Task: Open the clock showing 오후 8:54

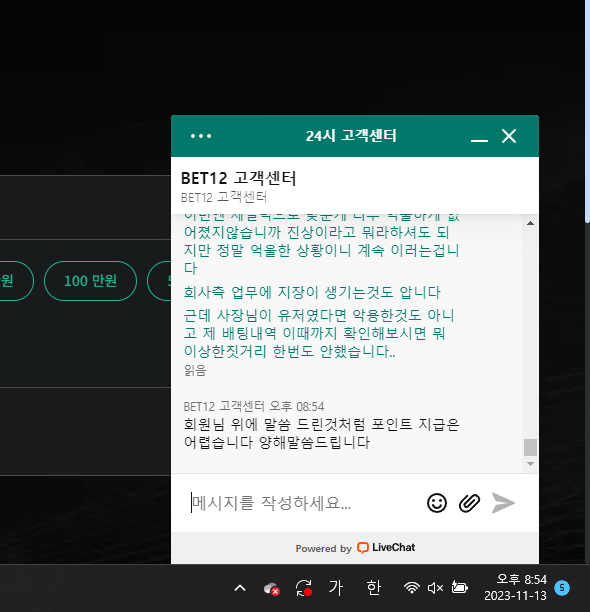Action: (515, 587)
